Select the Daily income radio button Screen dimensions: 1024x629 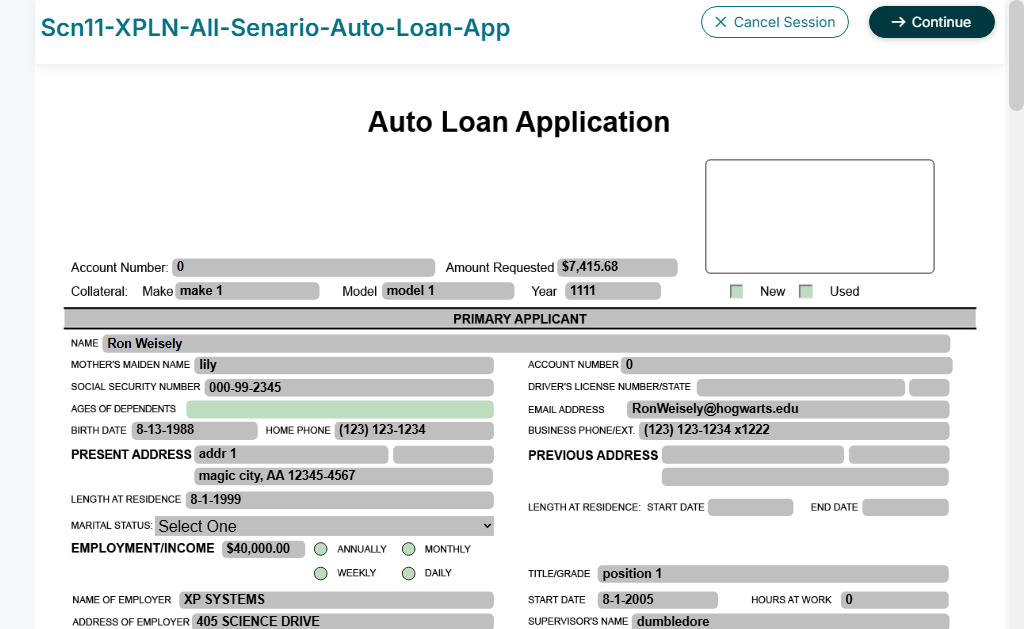pos(408,573)
